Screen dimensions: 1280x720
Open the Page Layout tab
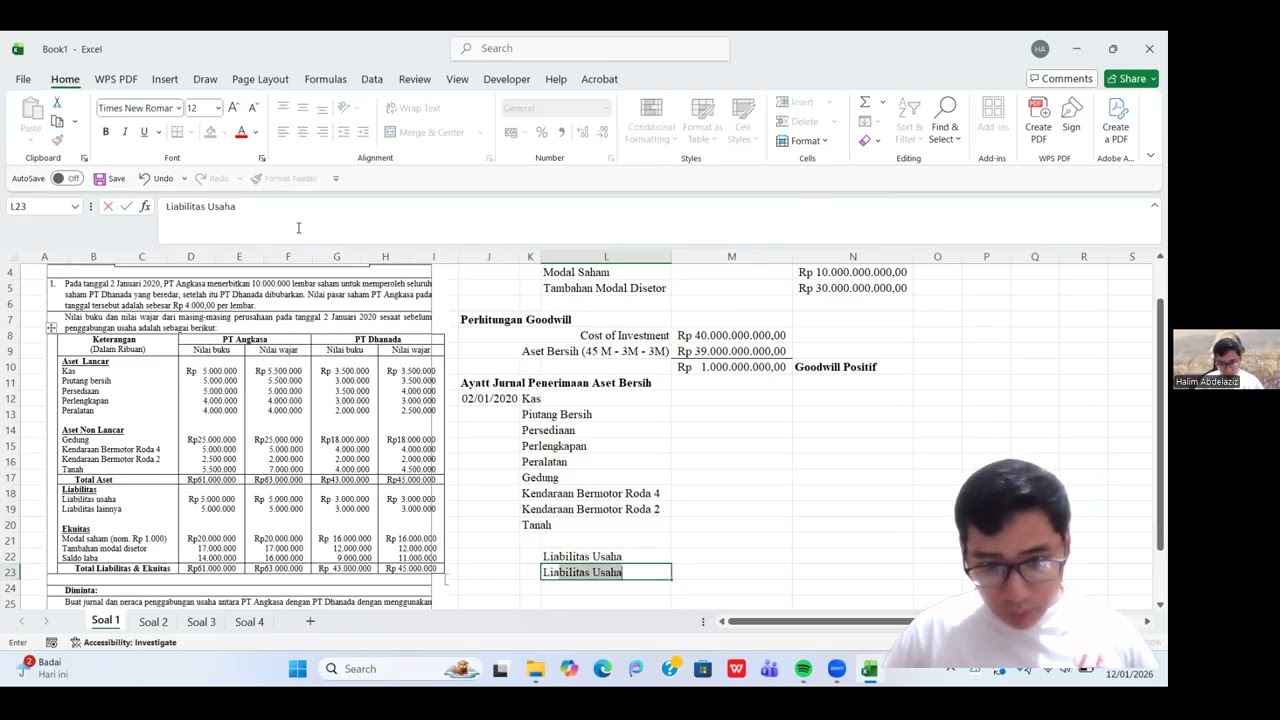tap(260, 79)
